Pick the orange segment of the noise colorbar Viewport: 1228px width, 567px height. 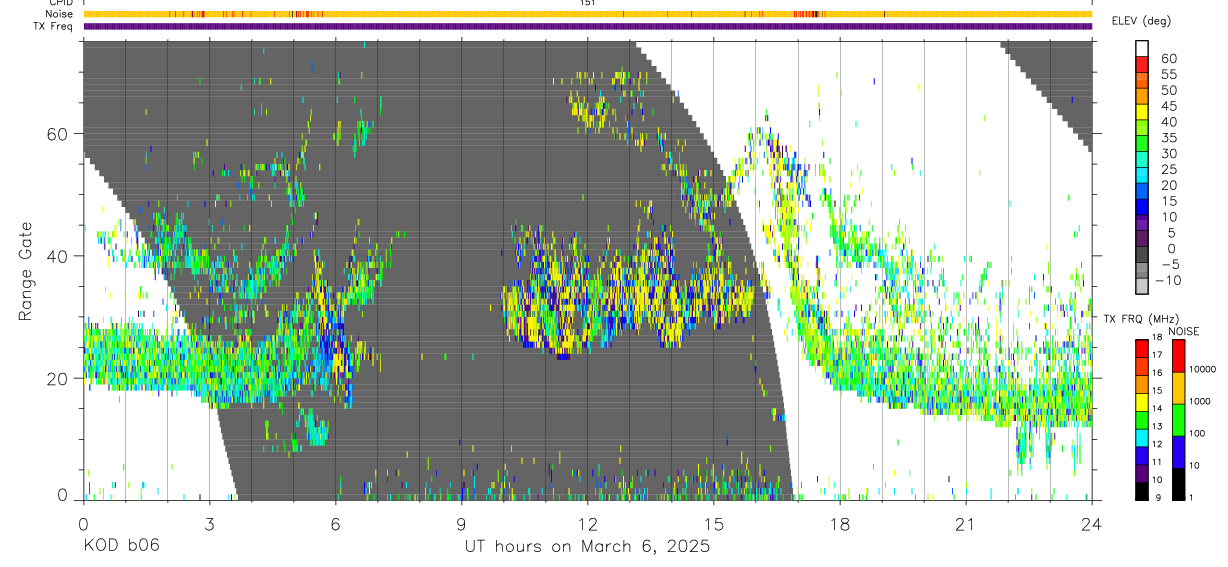coord(1177,388)
